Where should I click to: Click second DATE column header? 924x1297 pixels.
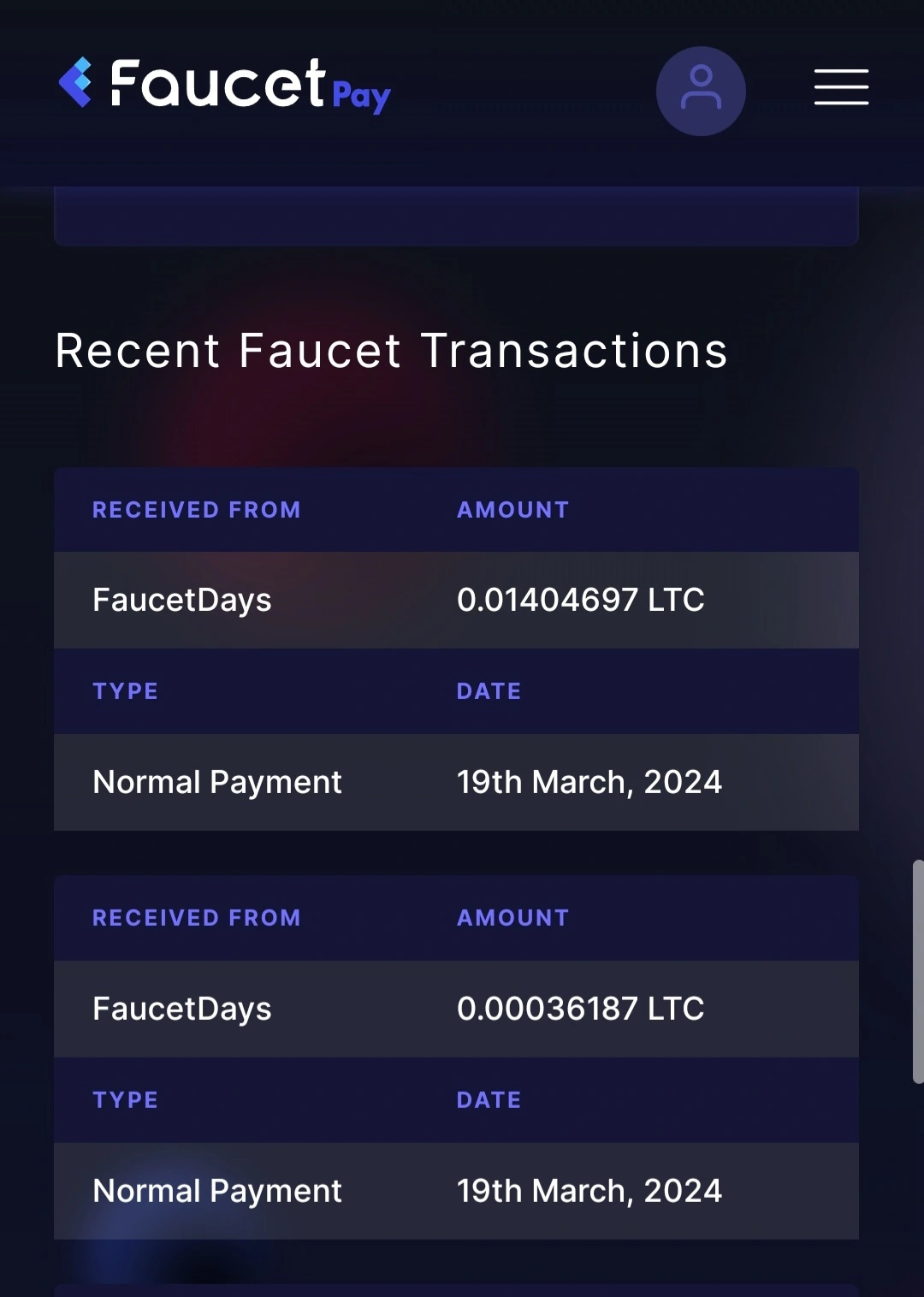tap(489, 1100)
